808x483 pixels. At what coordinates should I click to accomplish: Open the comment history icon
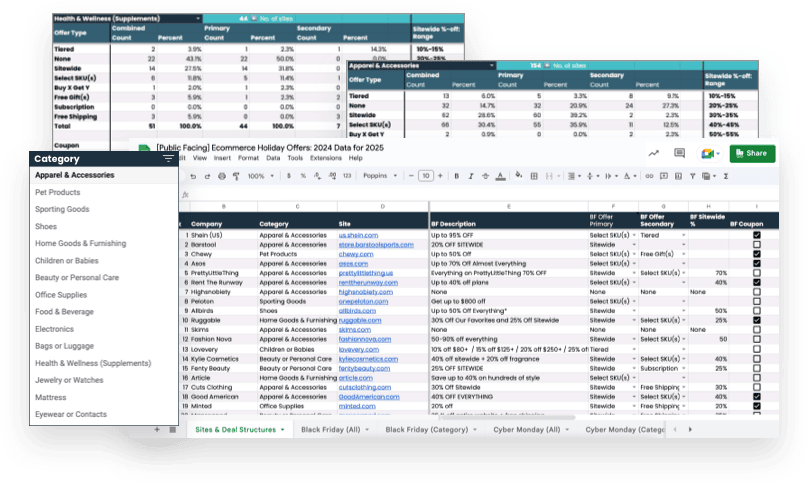pos(679,153)
